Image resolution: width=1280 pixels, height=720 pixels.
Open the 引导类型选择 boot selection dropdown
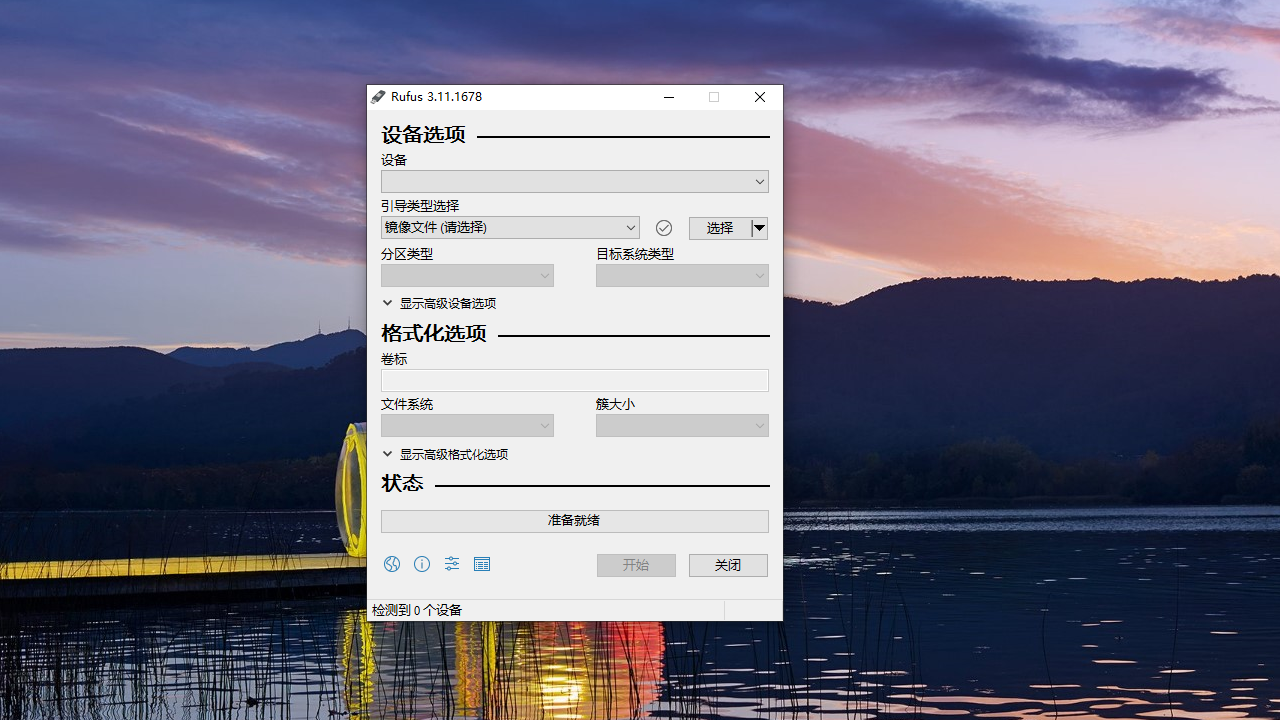(510, 228)
